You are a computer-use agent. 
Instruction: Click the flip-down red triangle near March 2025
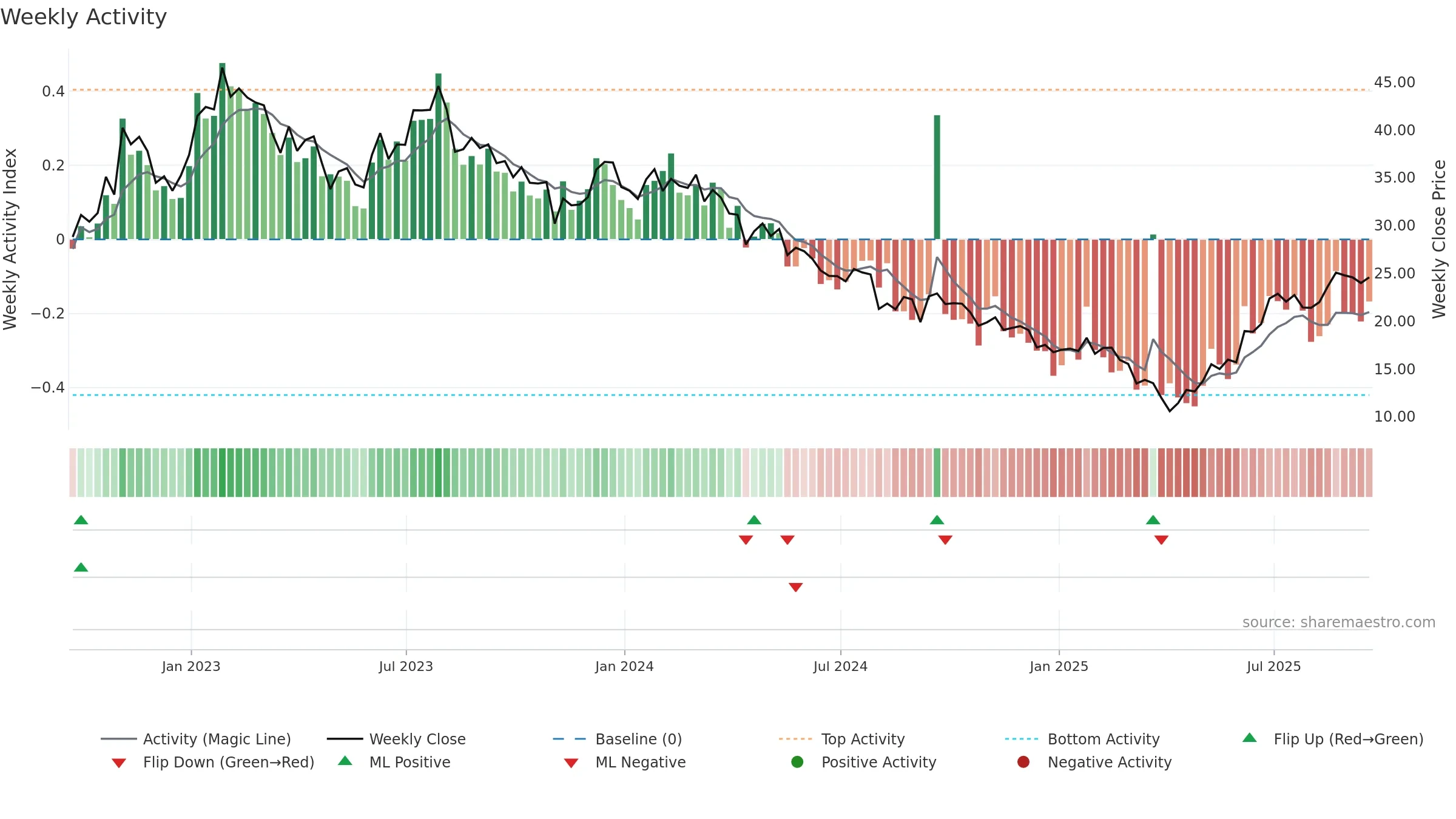tap(1161, 540)
